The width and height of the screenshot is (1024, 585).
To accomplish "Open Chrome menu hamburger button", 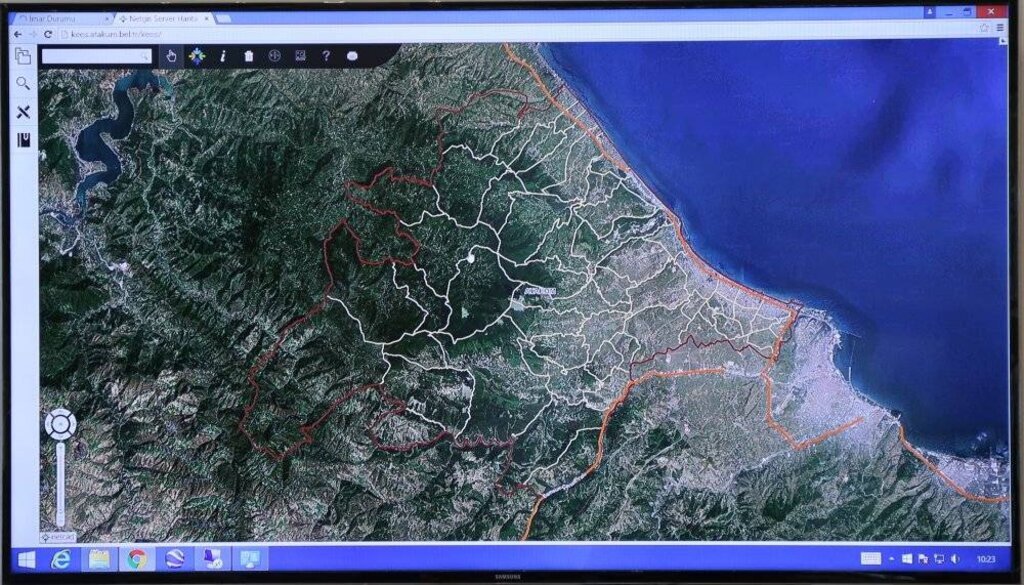I will click(x=999, y=28).
